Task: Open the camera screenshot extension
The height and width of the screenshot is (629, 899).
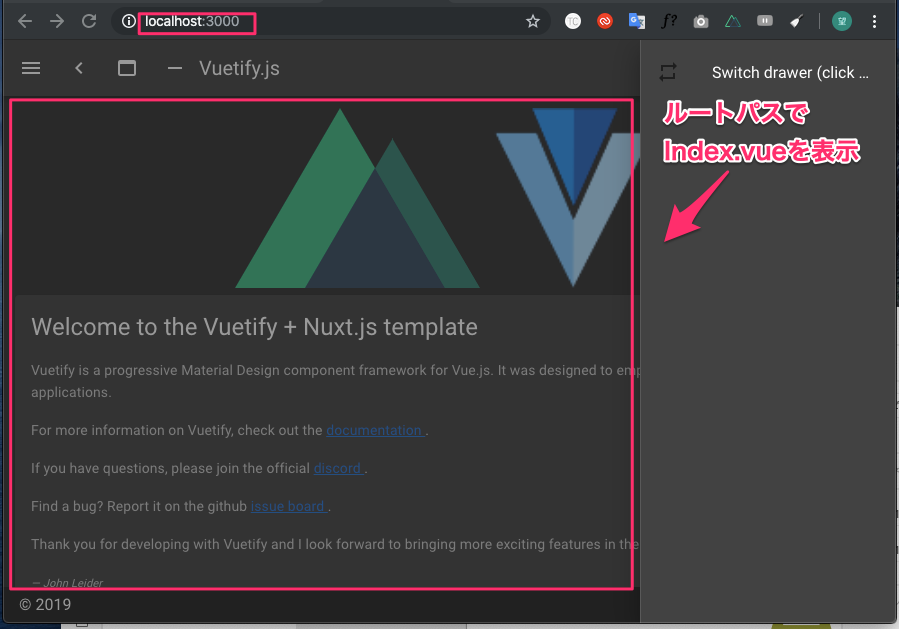Action: [x=701, y=22]
